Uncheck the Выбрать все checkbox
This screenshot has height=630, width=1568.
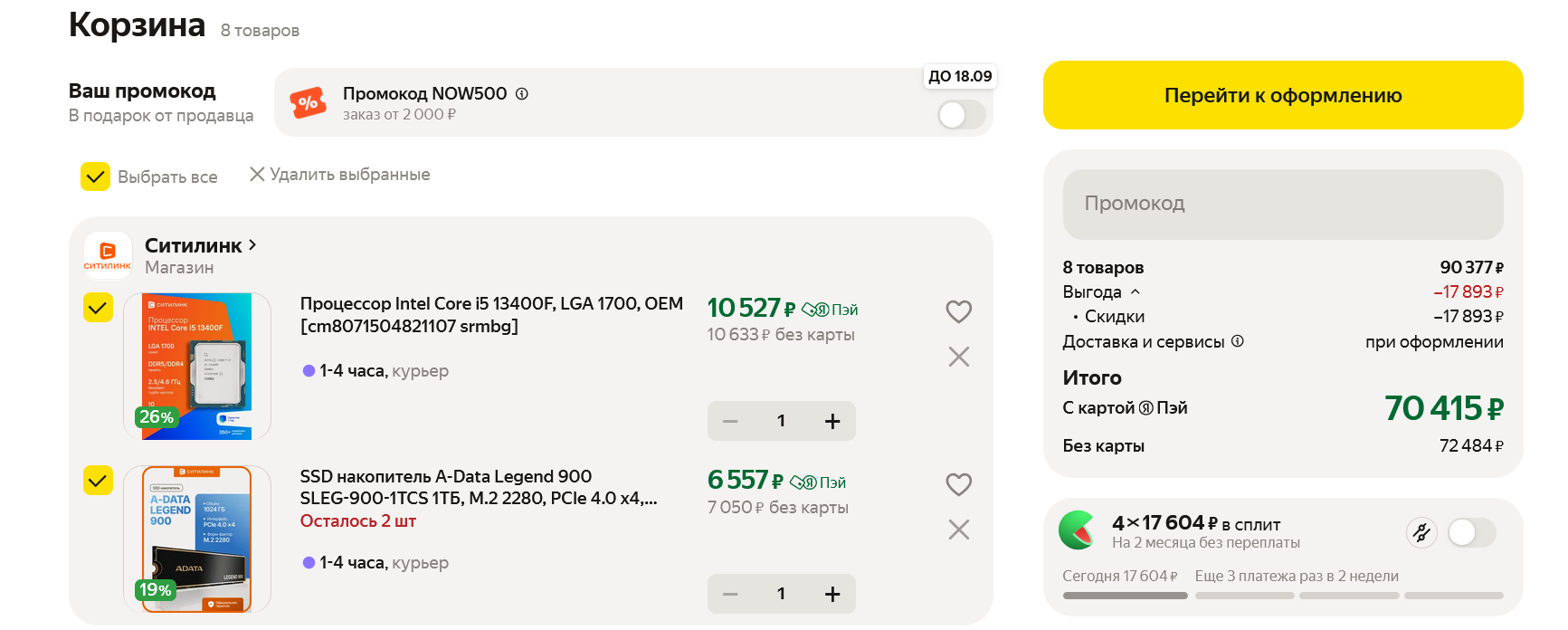coord(96,177)
